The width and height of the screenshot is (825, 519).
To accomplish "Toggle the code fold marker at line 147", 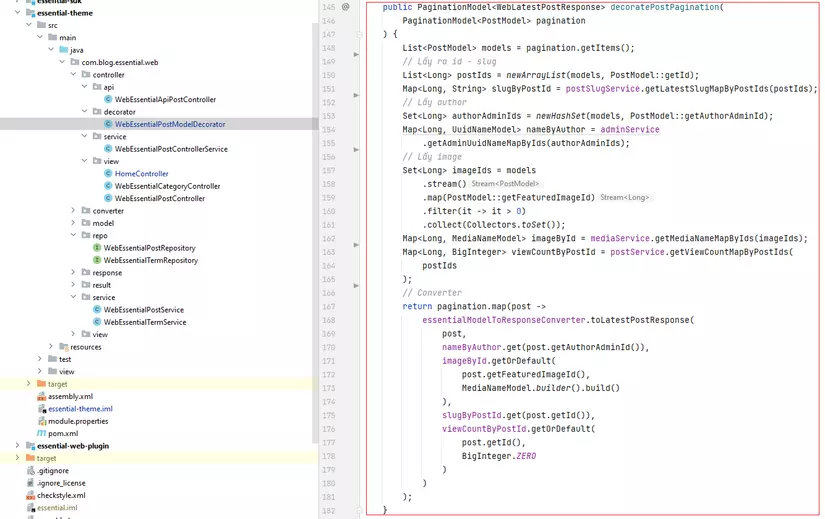I will [358, 34].
